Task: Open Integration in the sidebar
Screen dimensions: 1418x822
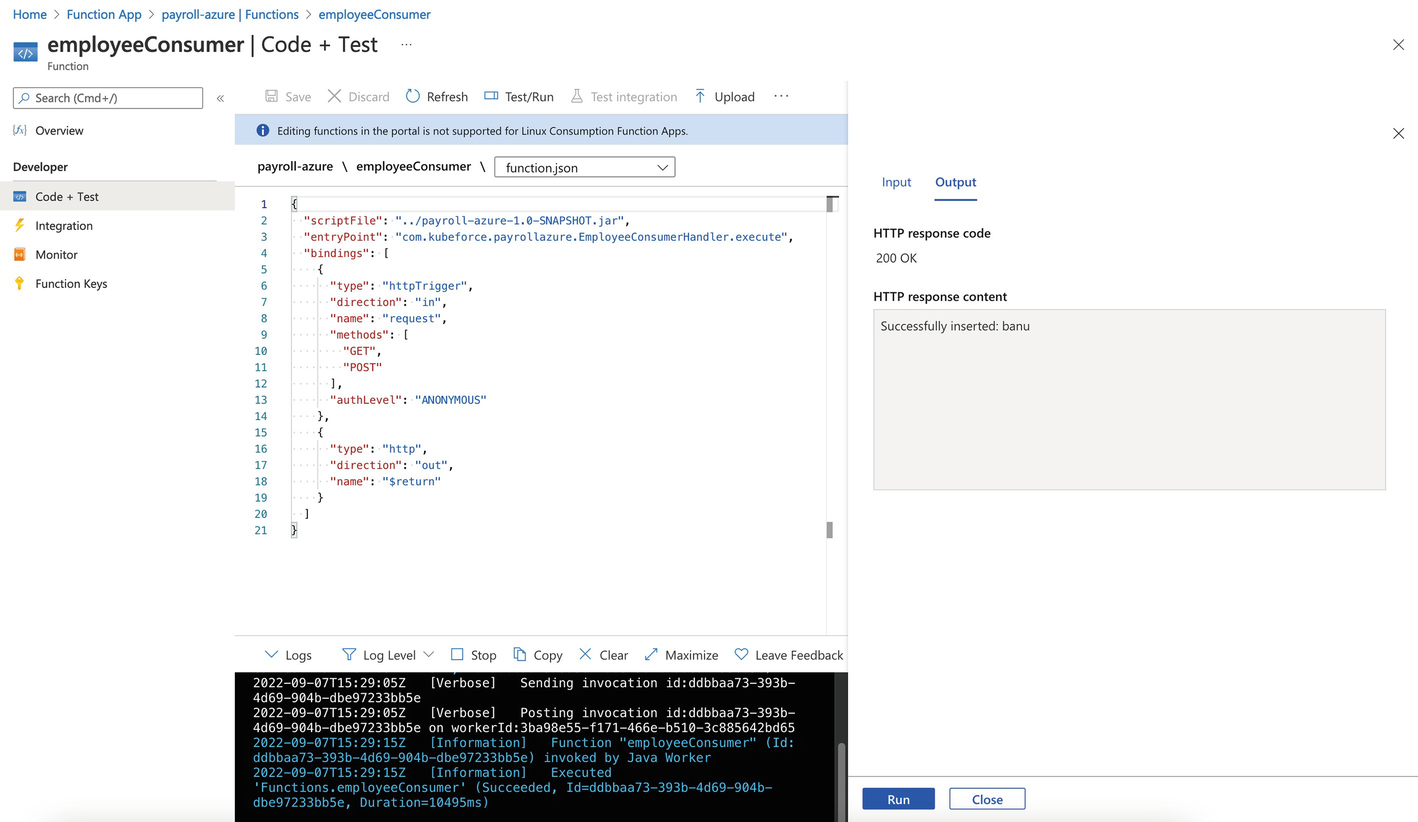Action: click(x=64, y=226)
